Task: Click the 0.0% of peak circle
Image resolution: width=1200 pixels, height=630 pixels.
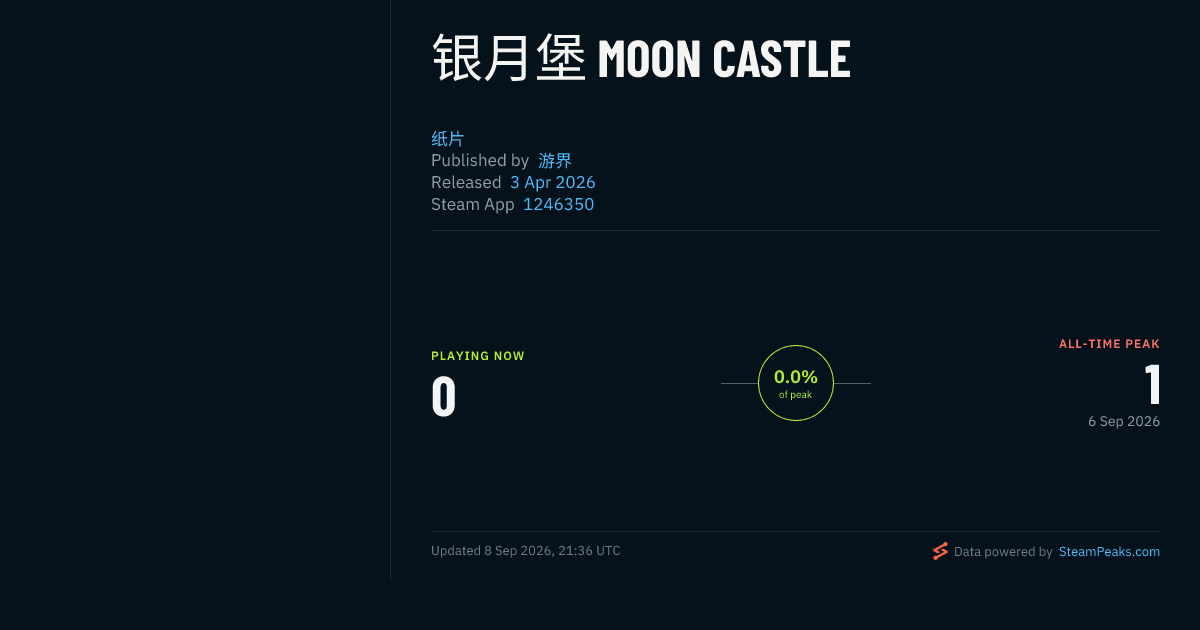Action: (x=796, y=383)
